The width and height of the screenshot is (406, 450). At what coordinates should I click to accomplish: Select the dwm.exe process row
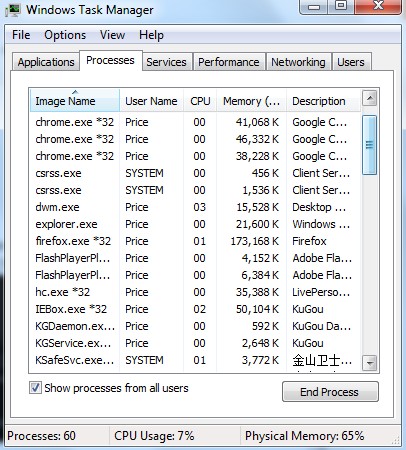tap(195, 207)
